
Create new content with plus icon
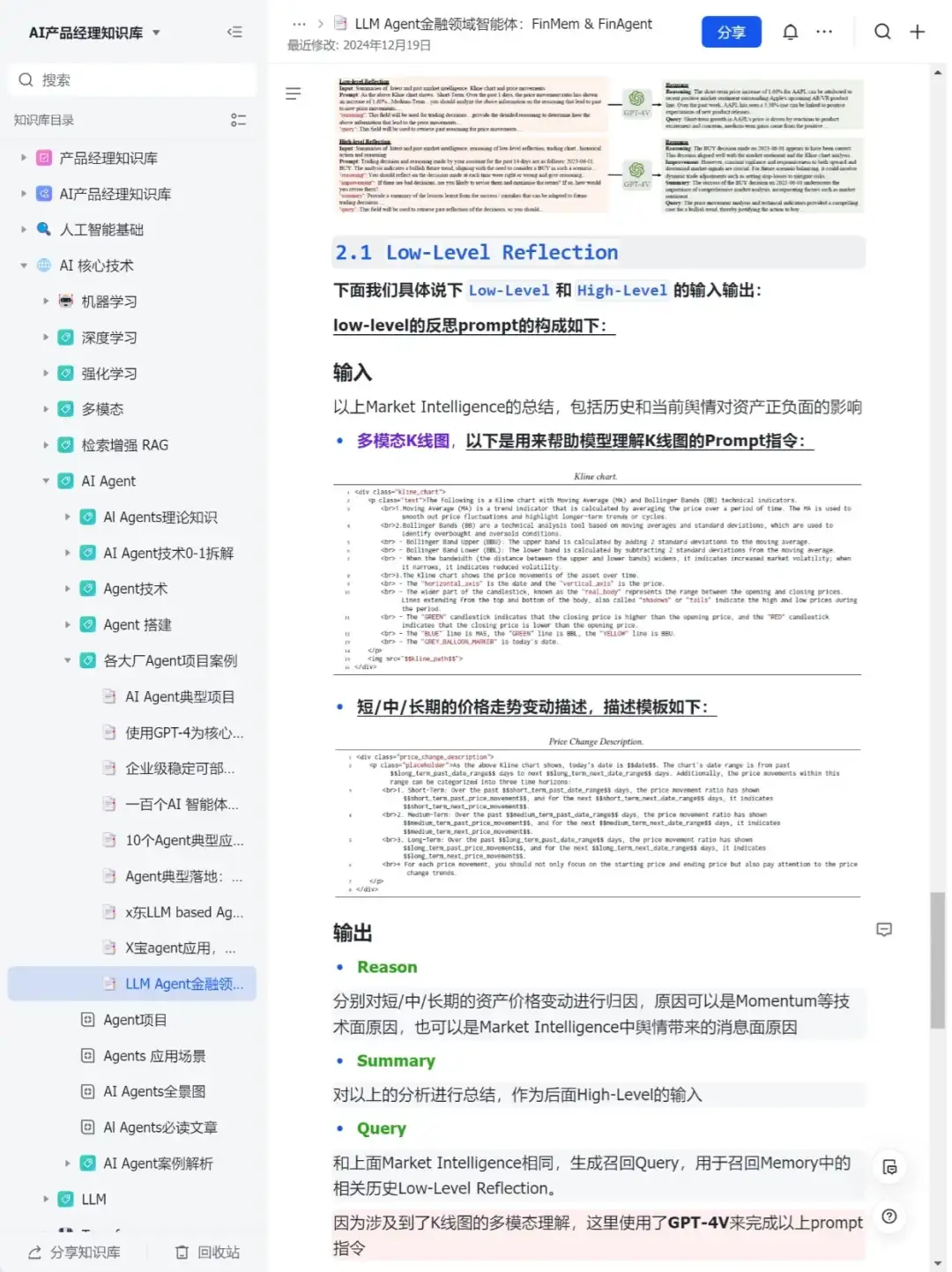(918, 32)
